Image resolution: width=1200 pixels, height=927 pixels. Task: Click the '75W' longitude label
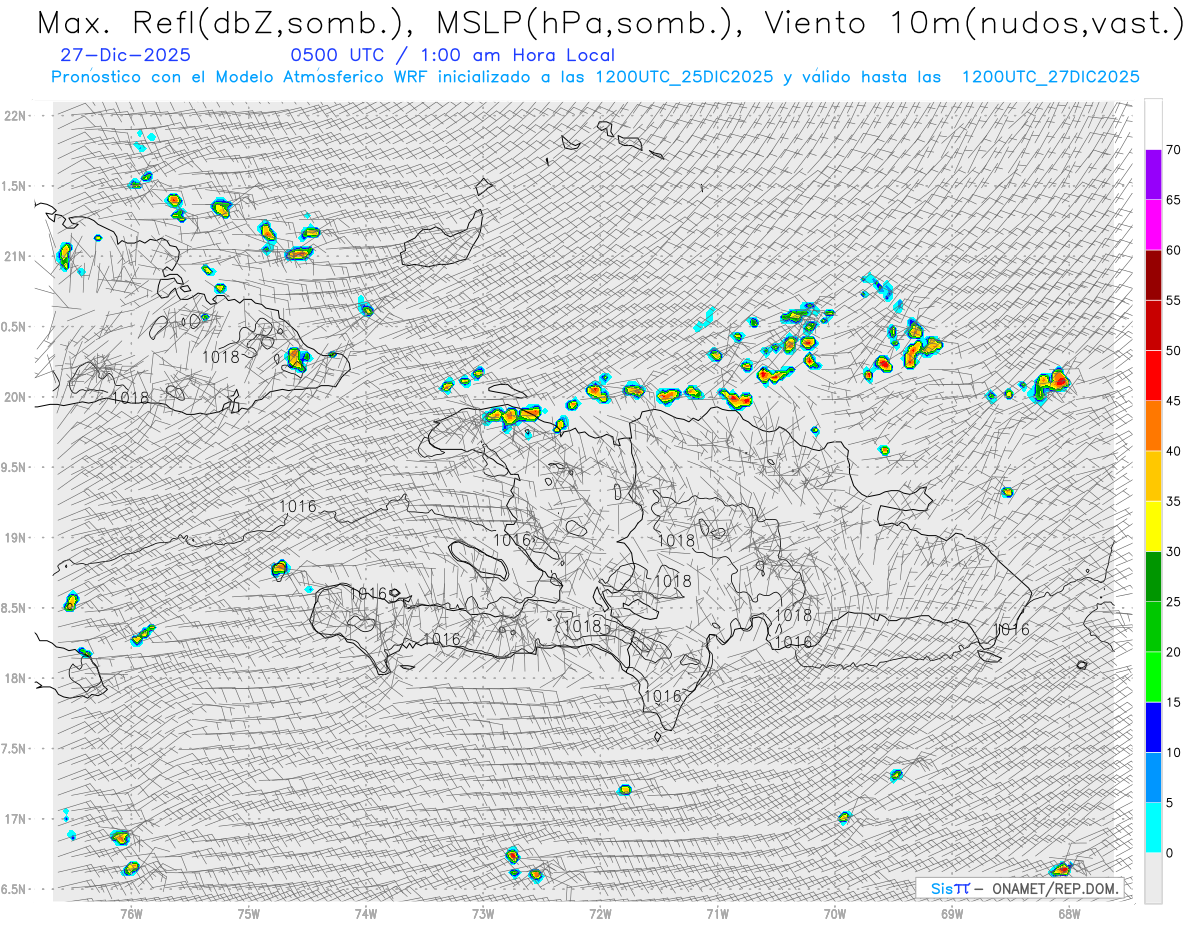249,913
